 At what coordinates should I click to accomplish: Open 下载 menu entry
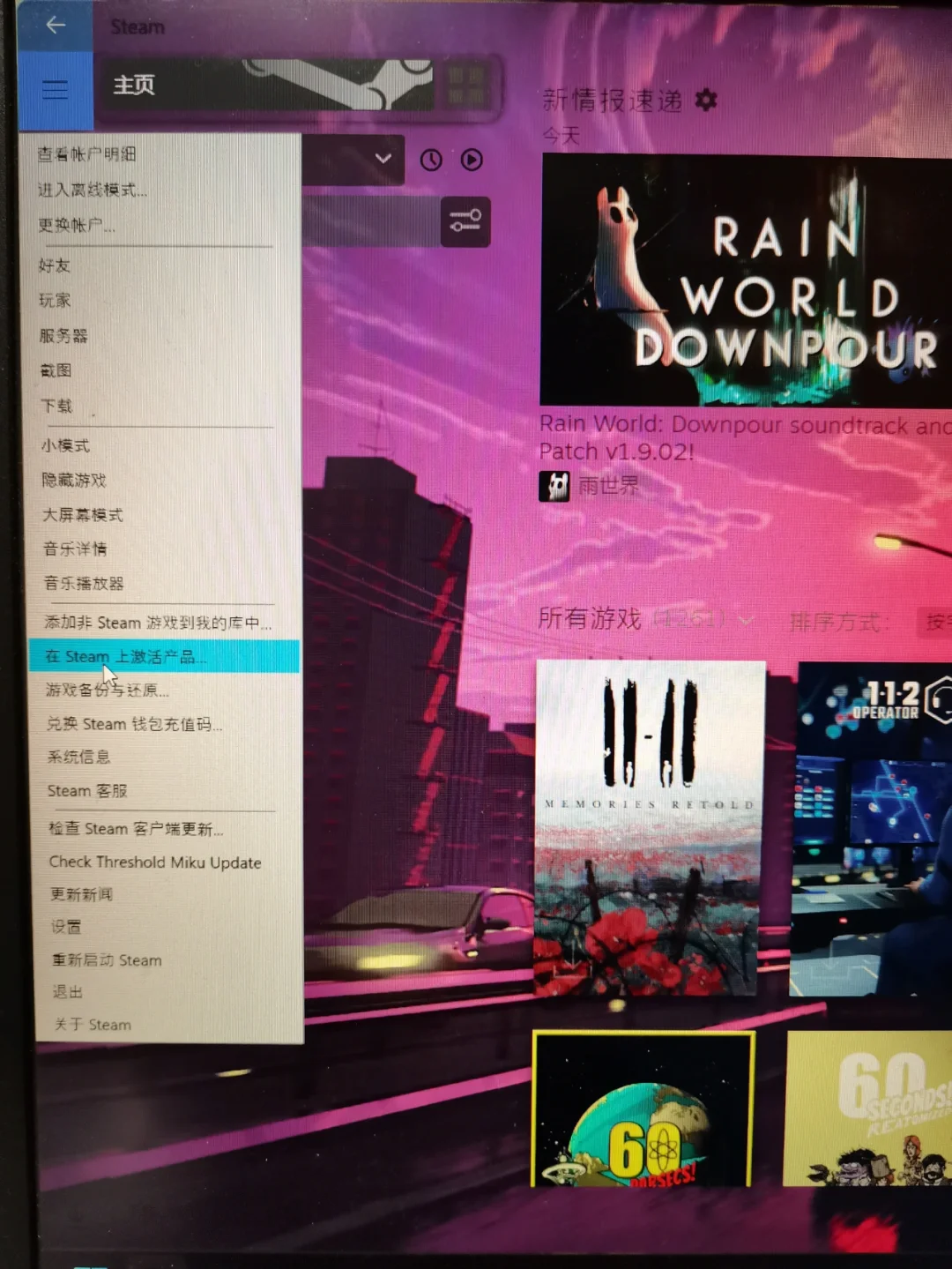pyautogui.click(x=56, y=406)
